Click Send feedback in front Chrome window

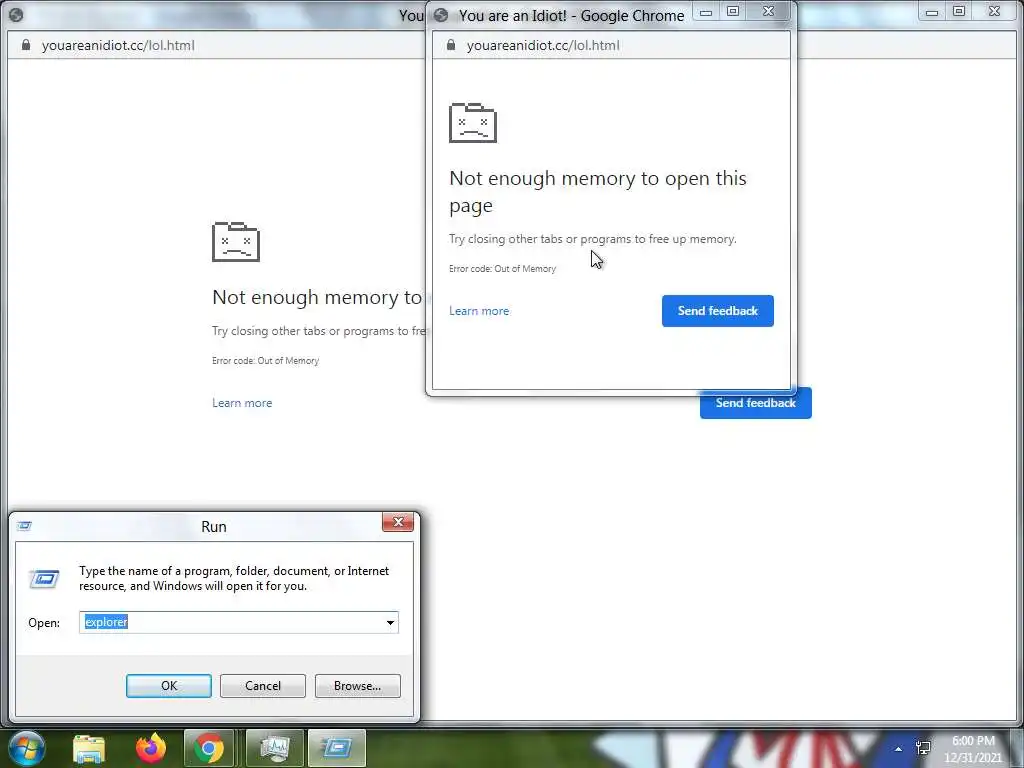click(718, 311)
